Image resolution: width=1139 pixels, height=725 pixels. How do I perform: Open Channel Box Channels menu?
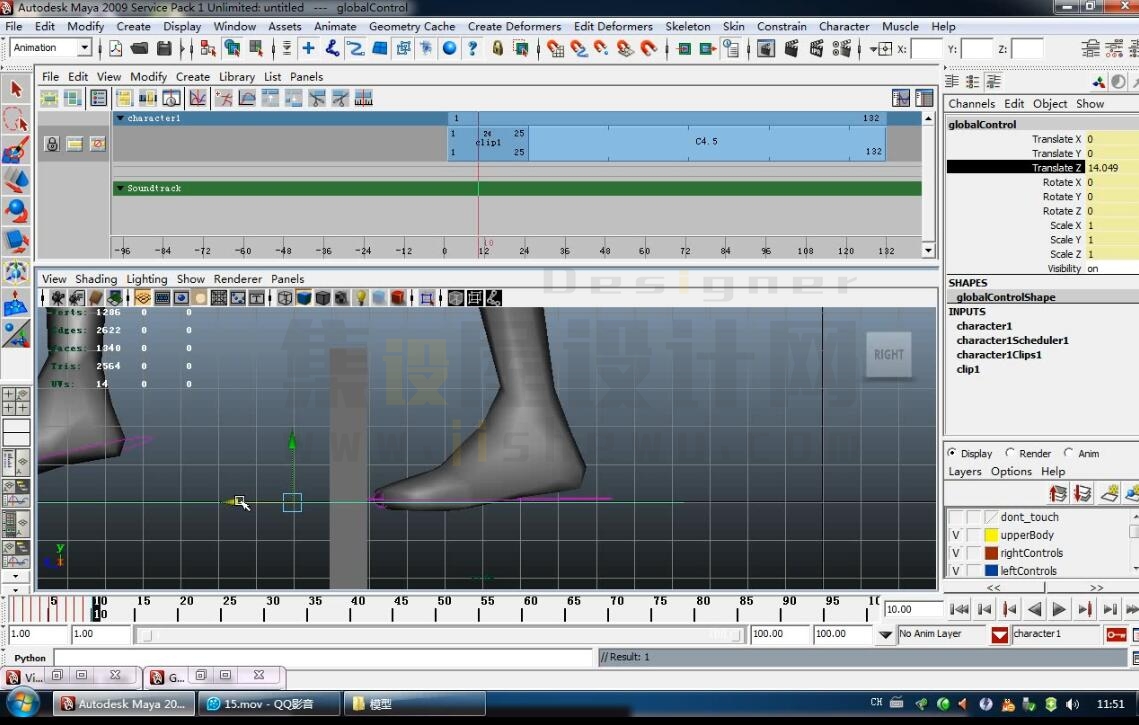tap(971, 104)
